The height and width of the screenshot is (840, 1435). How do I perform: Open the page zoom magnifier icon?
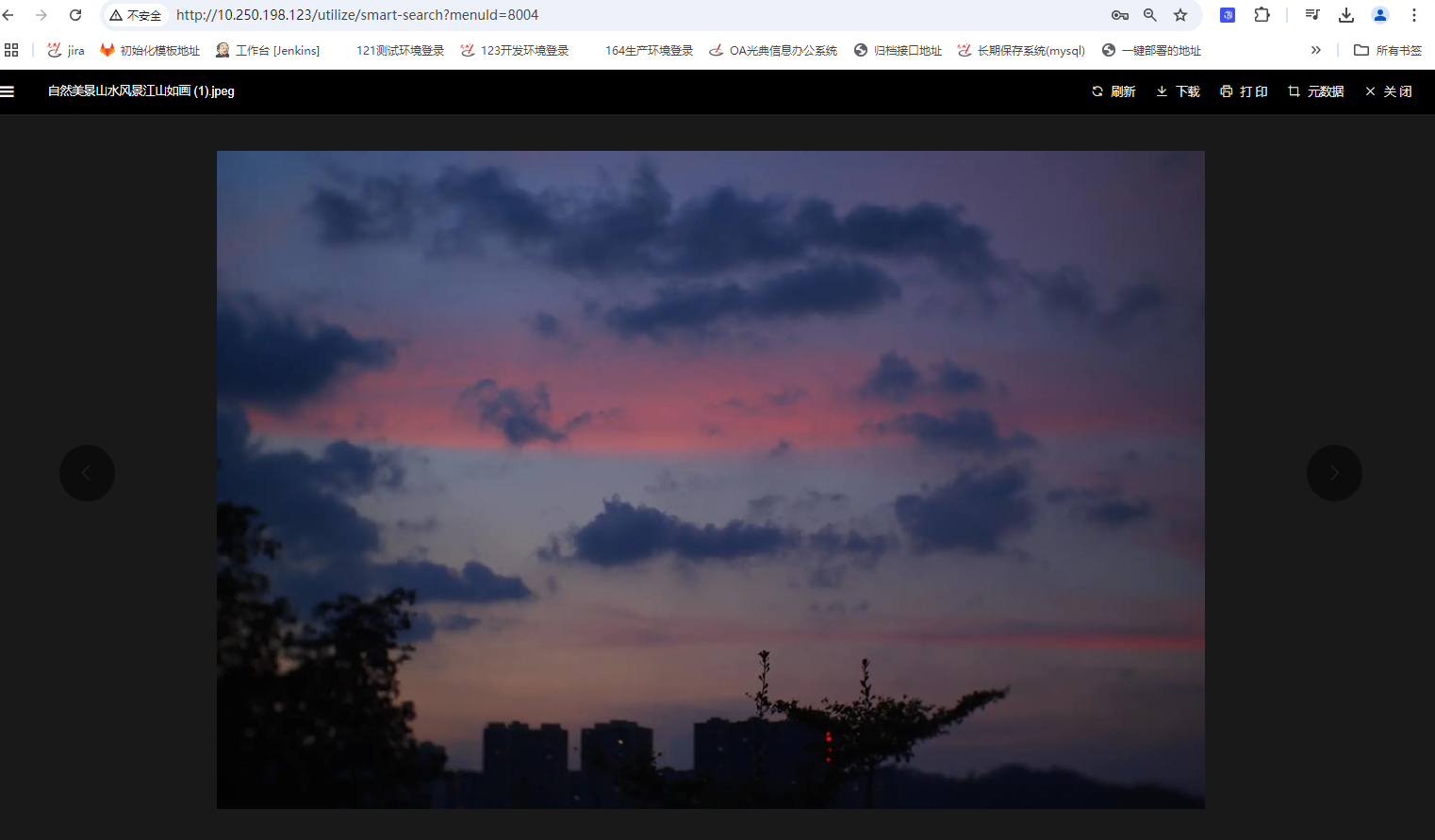click(x=1150, y=15)
